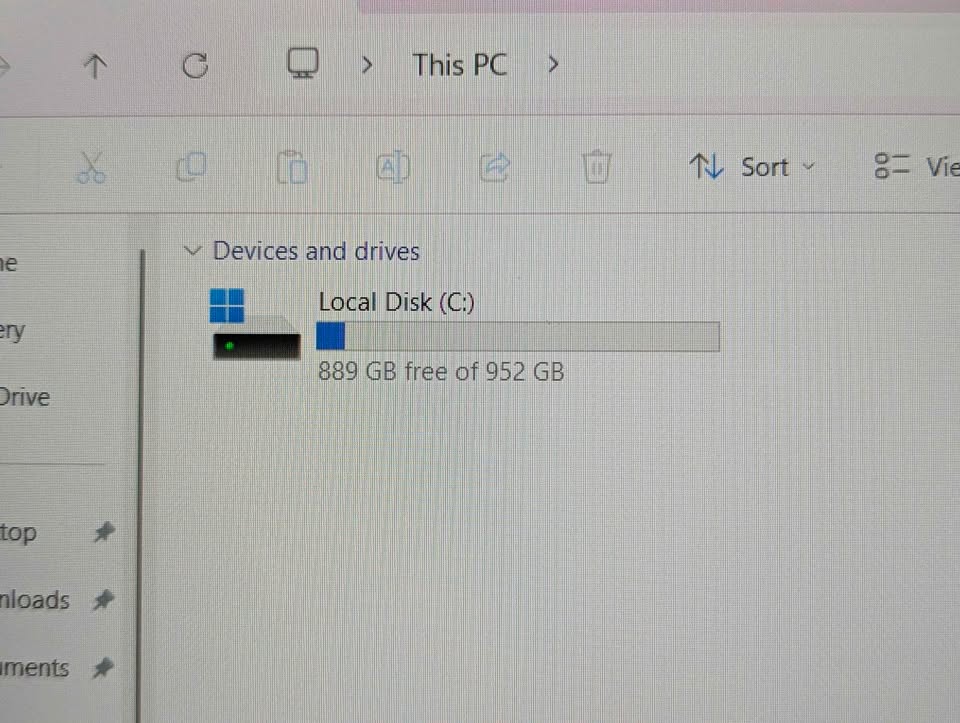Click the Paste clipboard icon
The height and width of the screenshot is (723, 960).
pos(292,167)
